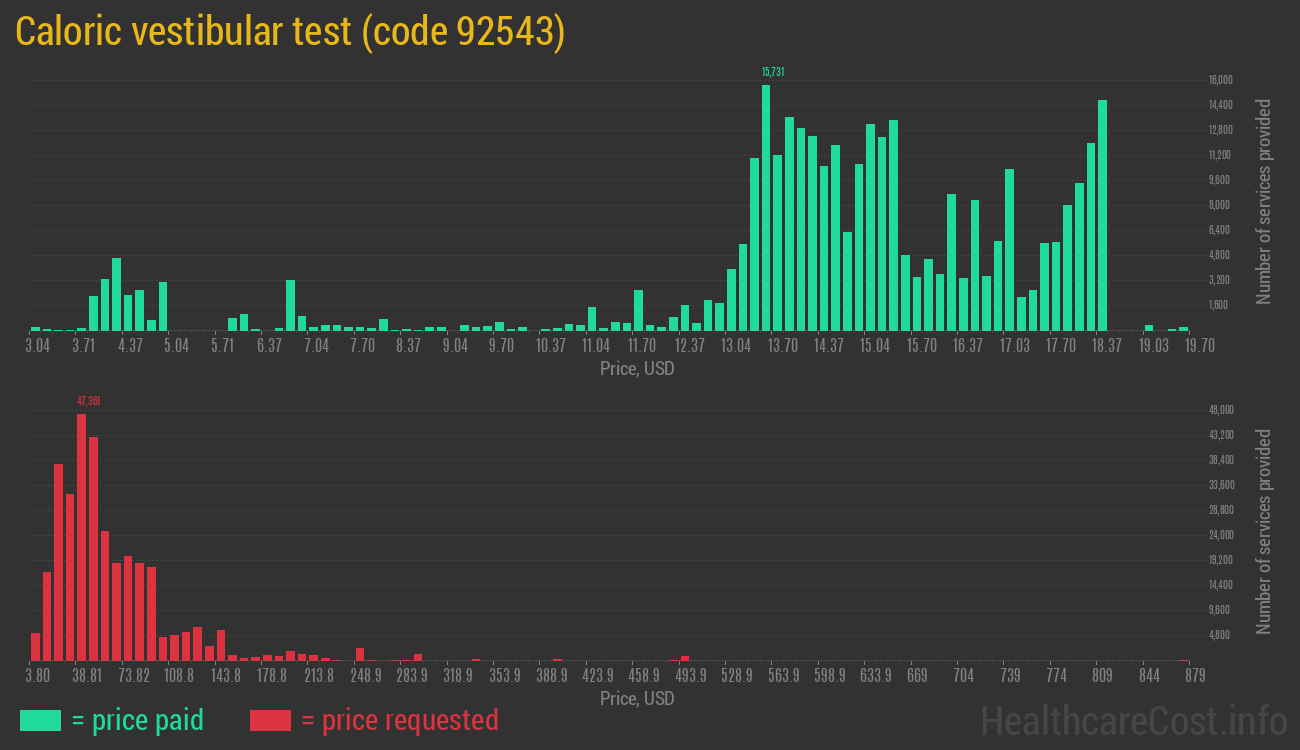Open the HealthcareCost.info watermark link
The height and width of the screenshot is (750, 1300).
tap(1133, 720)
